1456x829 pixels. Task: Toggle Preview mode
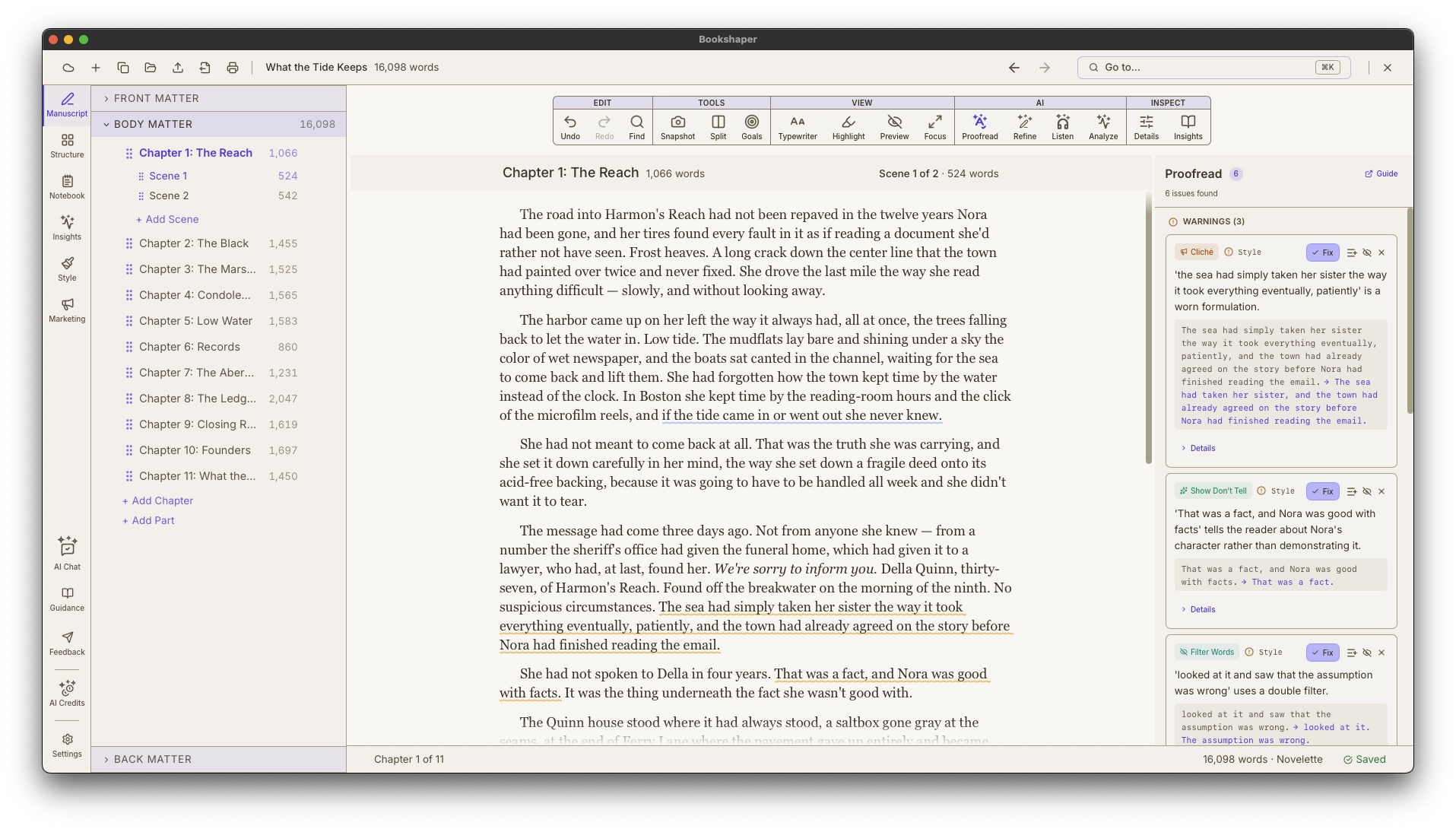tap(895, 127)
